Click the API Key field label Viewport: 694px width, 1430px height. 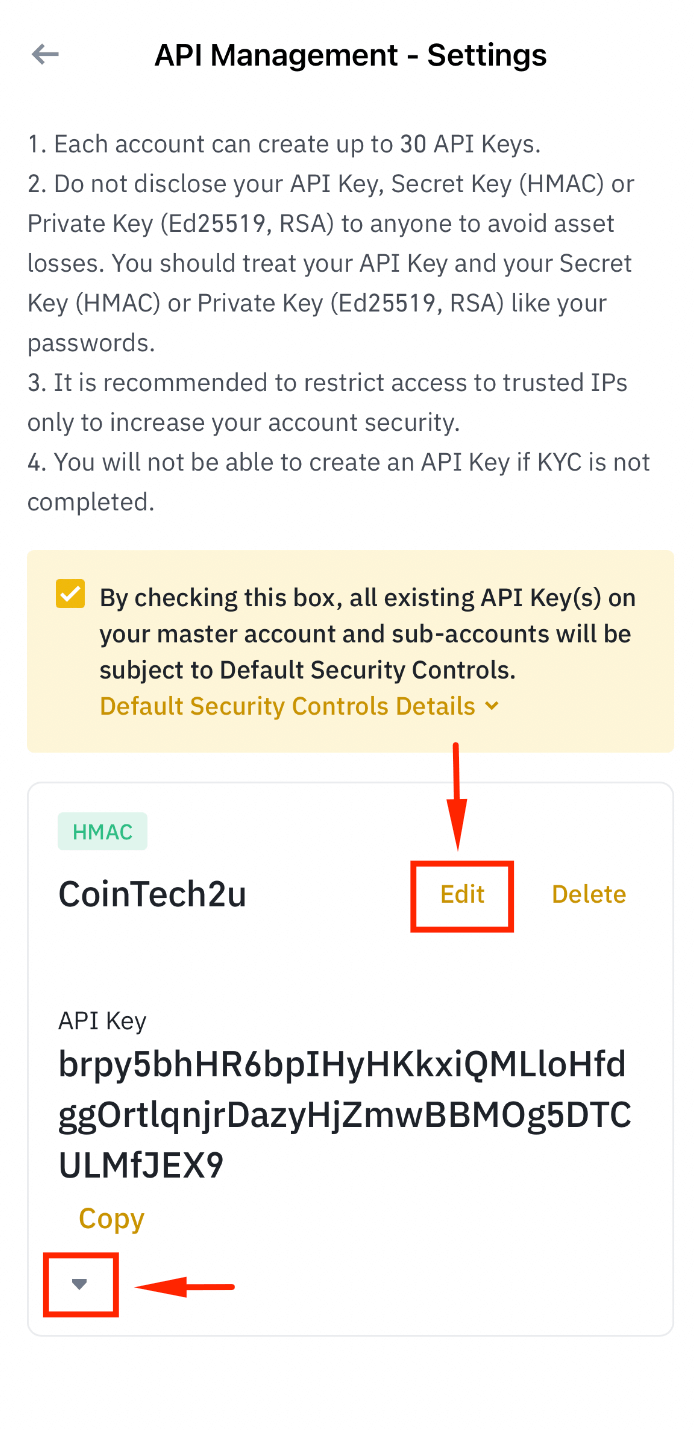(x=101, y=1021)
